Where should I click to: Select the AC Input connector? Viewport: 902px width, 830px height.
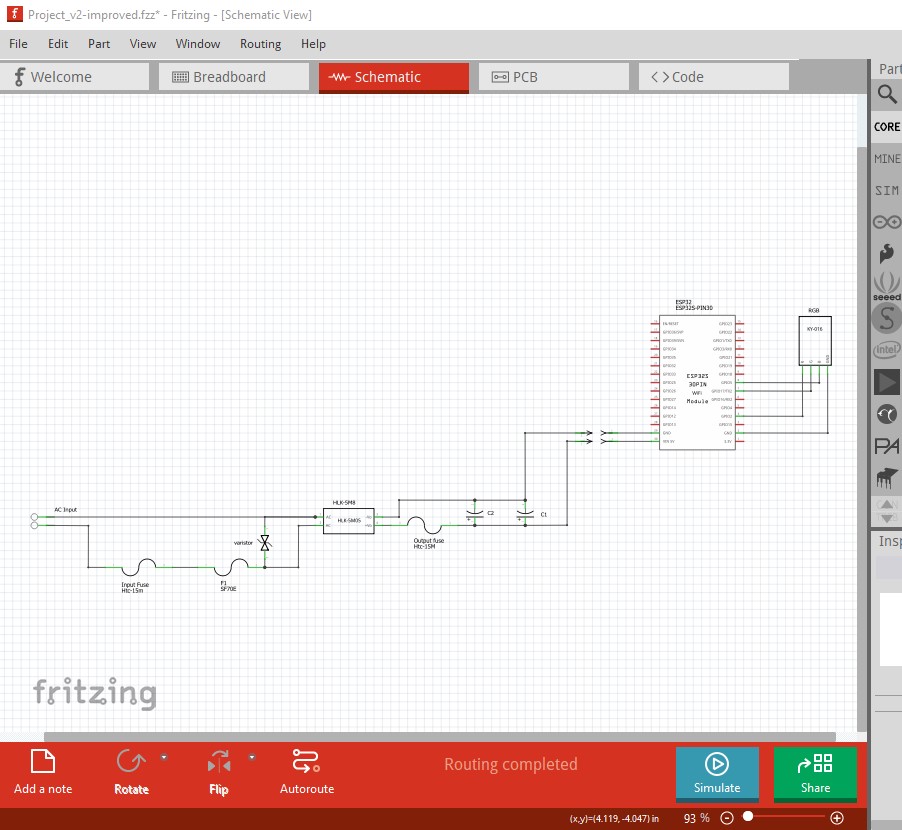[x=35, y=521]
